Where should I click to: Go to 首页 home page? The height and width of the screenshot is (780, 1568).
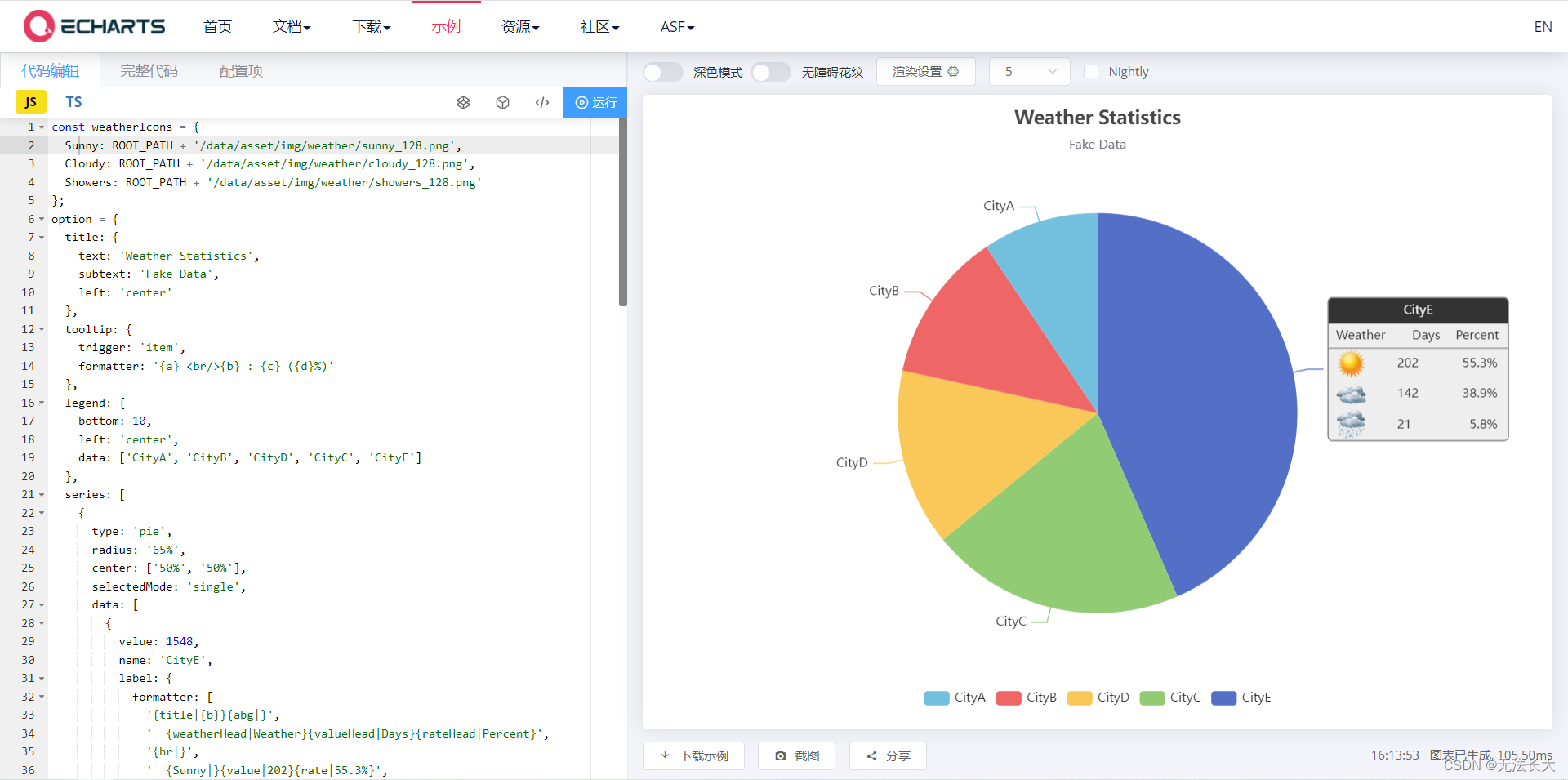(217, 27)
